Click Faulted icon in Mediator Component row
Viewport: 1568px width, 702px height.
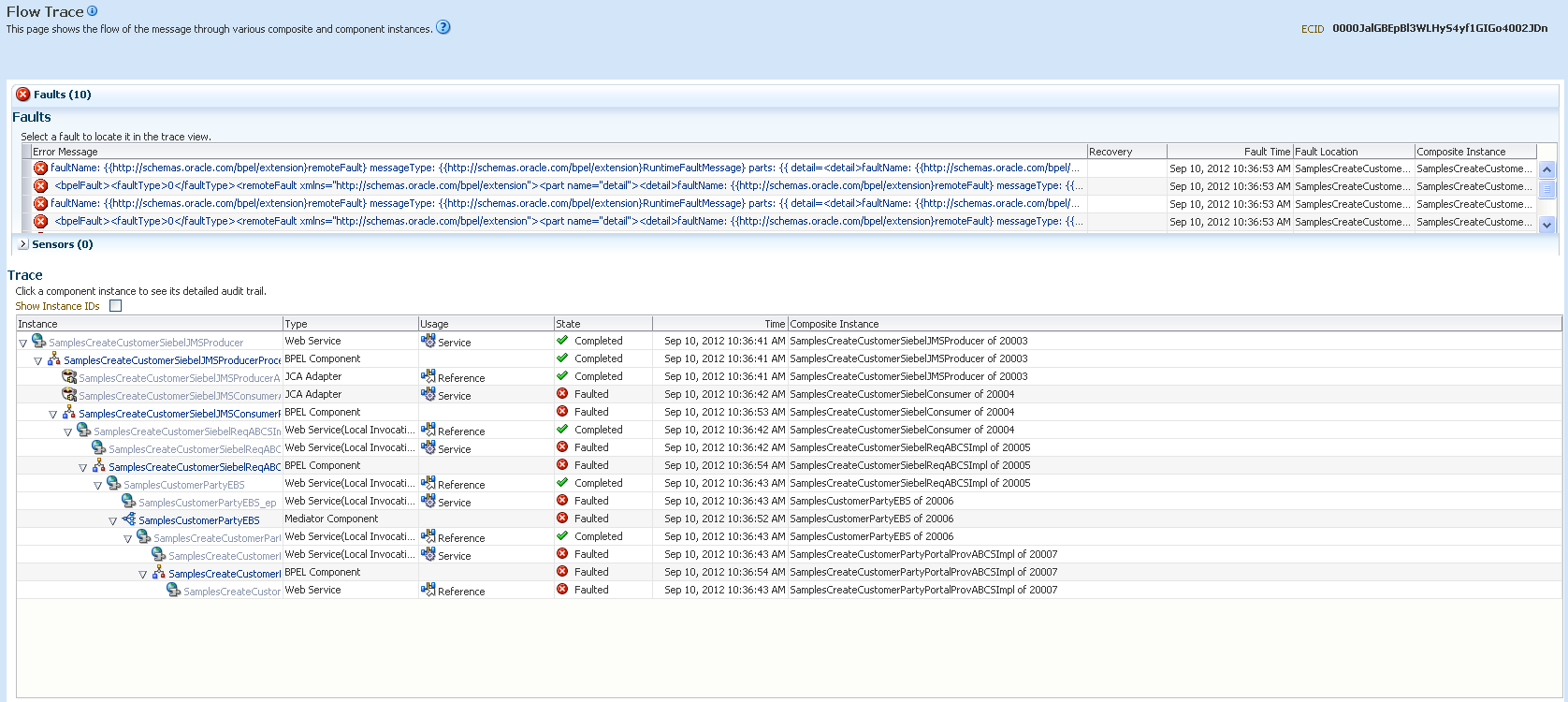click(x=562, y=519)
